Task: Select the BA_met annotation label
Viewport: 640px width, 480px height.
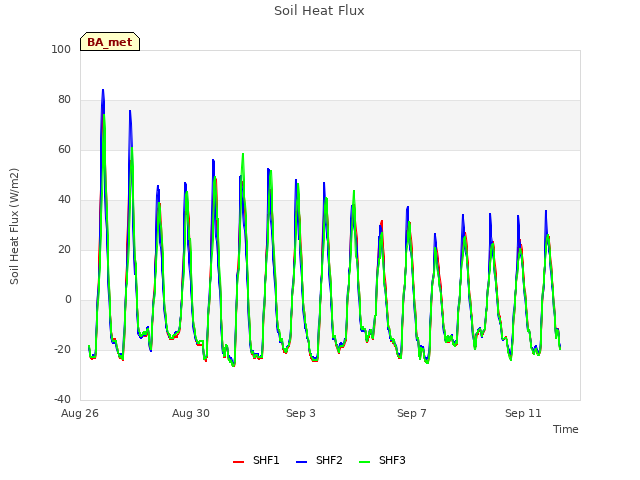Action: [110, 42]
